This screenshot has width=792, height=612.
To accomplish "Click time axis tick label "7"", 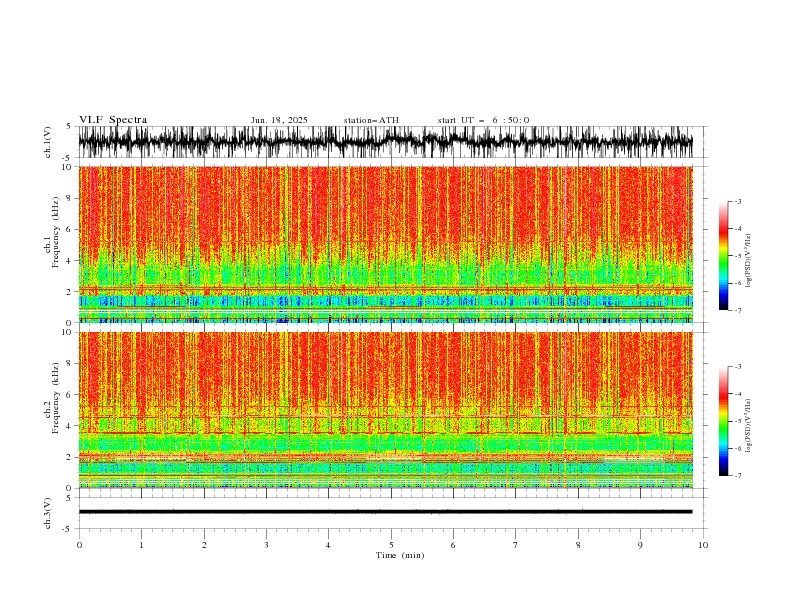I will (516, 545).
